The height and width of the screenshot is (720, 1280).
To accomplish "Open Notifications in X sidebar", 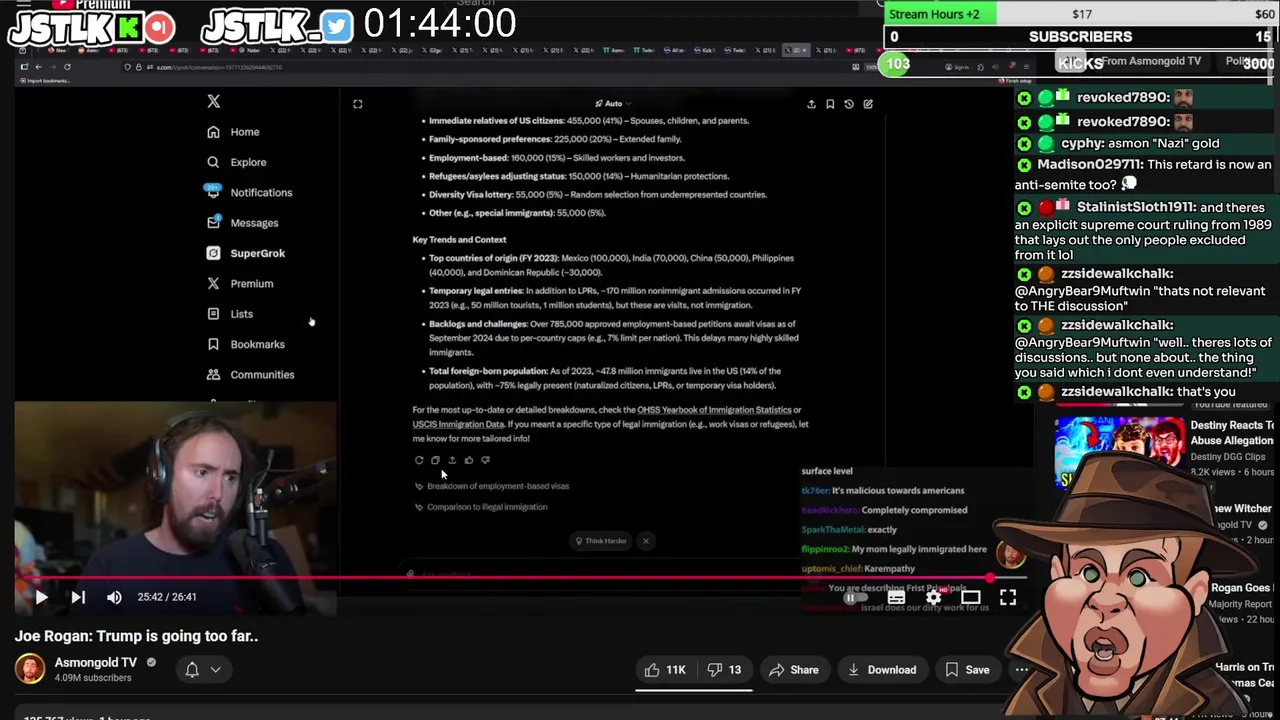I will pos(249,192).
